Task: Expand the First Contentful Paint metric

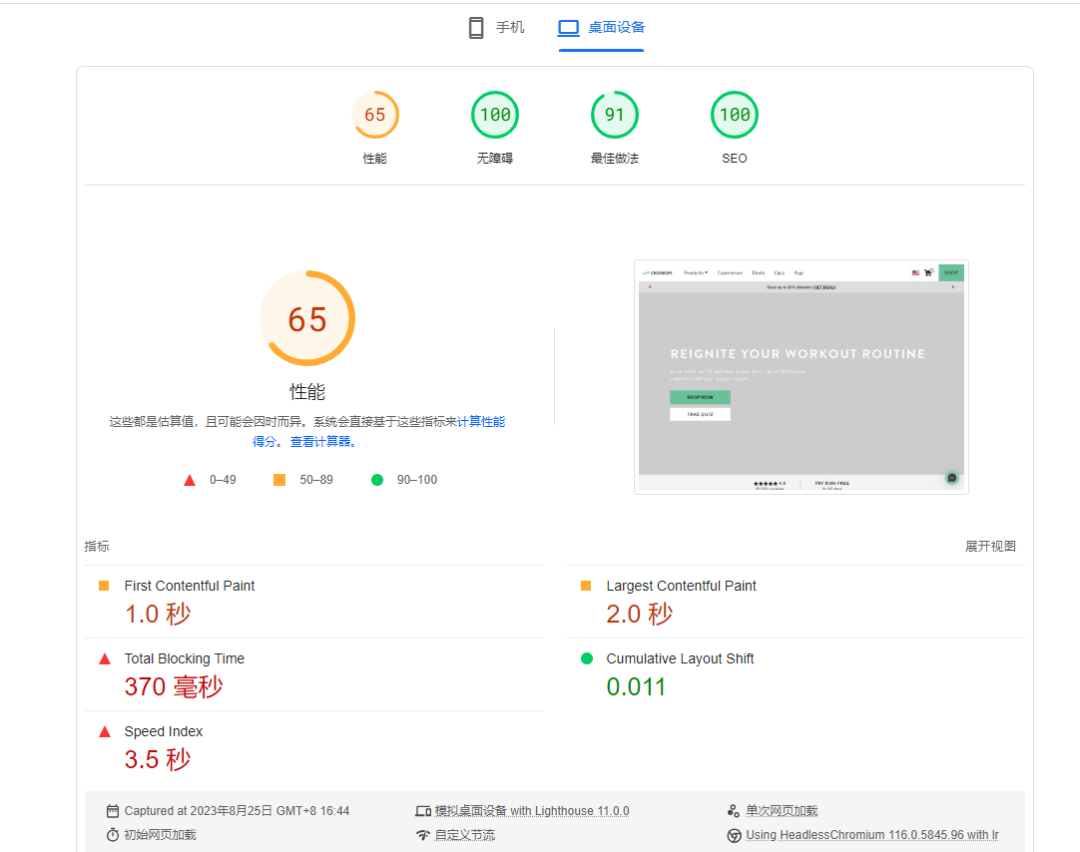Action: (x=189, y=586)
